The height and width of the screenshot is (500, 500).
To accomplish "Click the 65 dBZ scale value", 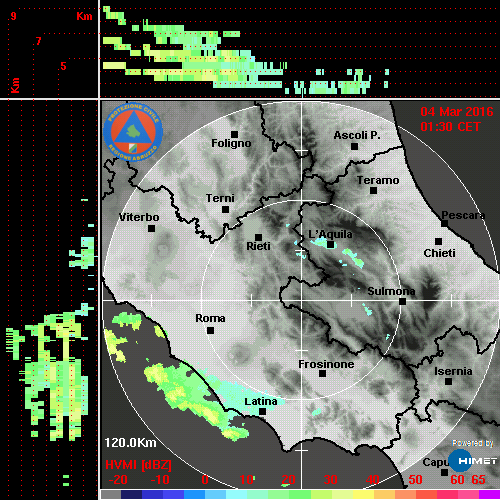I will [x=479, y=480].
